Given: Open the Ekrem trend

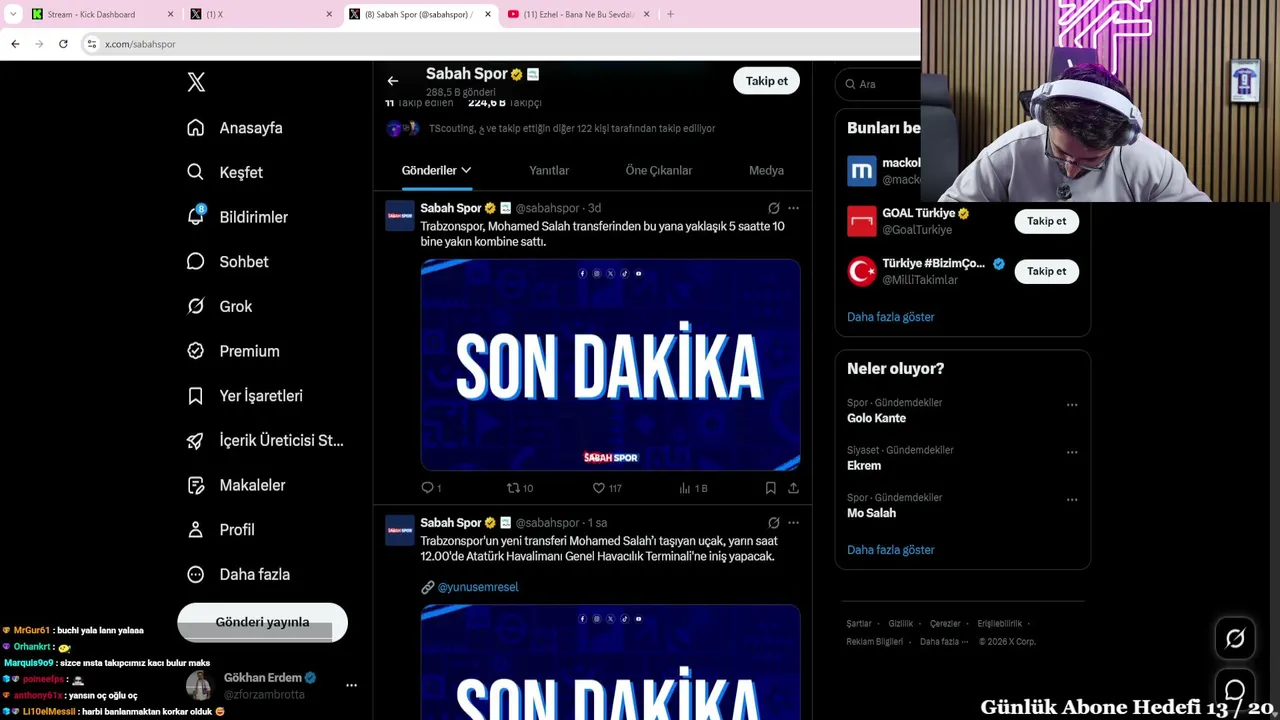Looking at the screenshot, I should (x=864, y=466).
